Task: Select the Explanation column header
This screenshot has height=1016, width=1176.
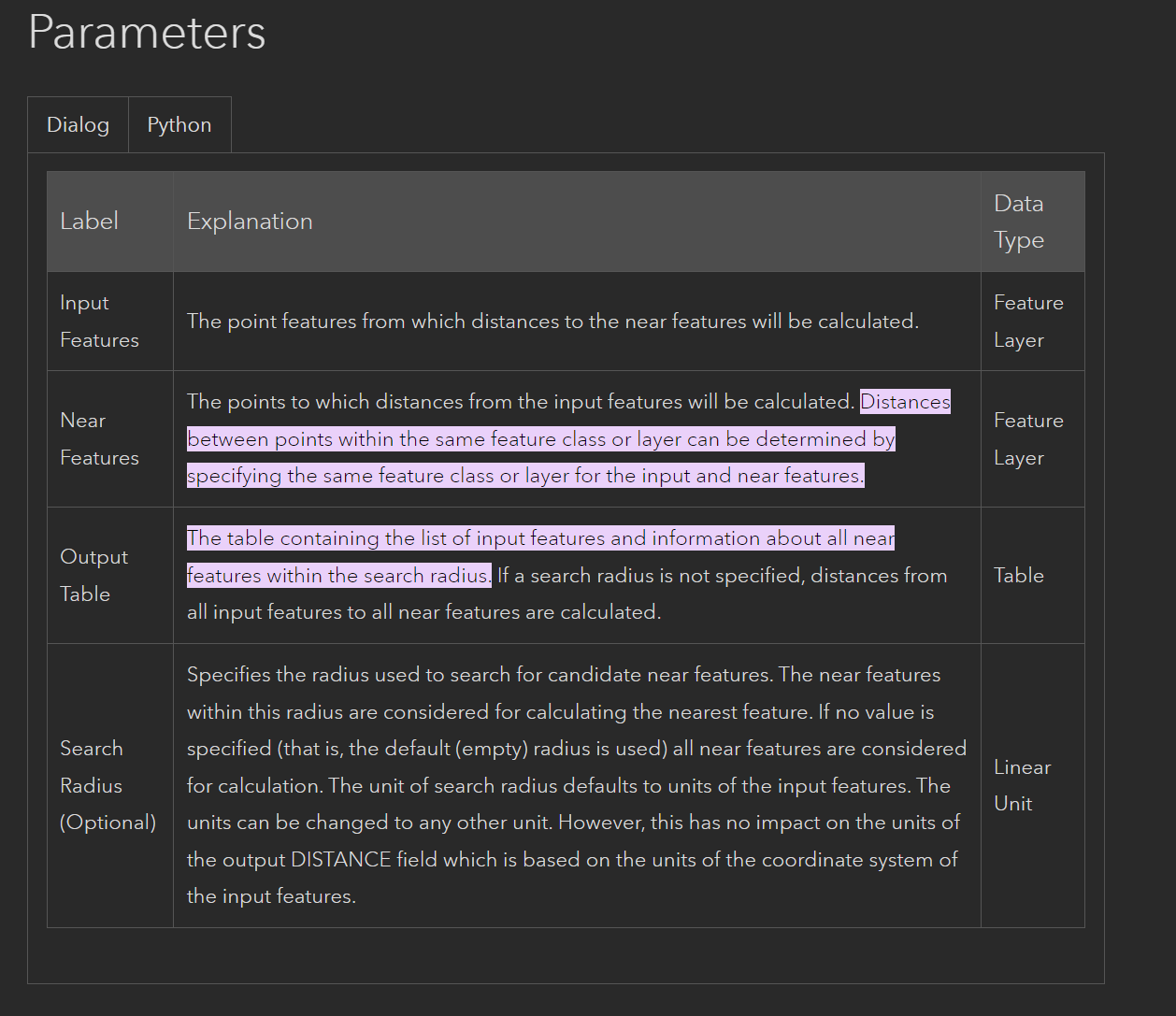Action: coord(250,221)
